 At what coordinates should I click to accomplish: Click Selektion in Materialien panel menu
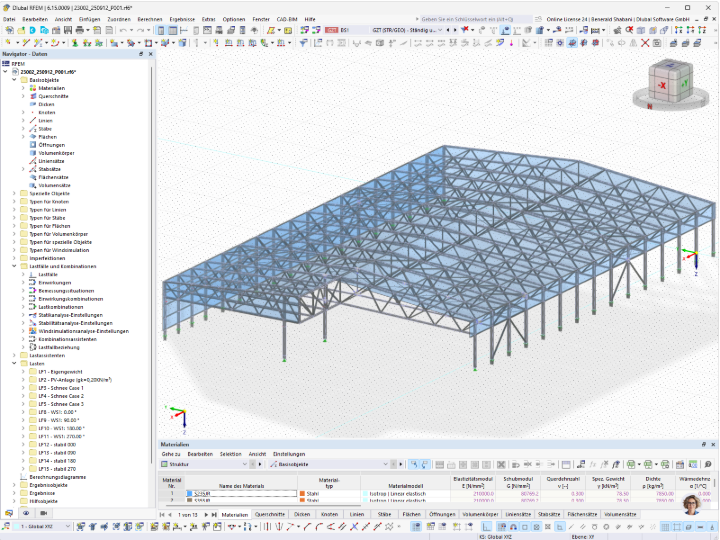pos(231,454)
